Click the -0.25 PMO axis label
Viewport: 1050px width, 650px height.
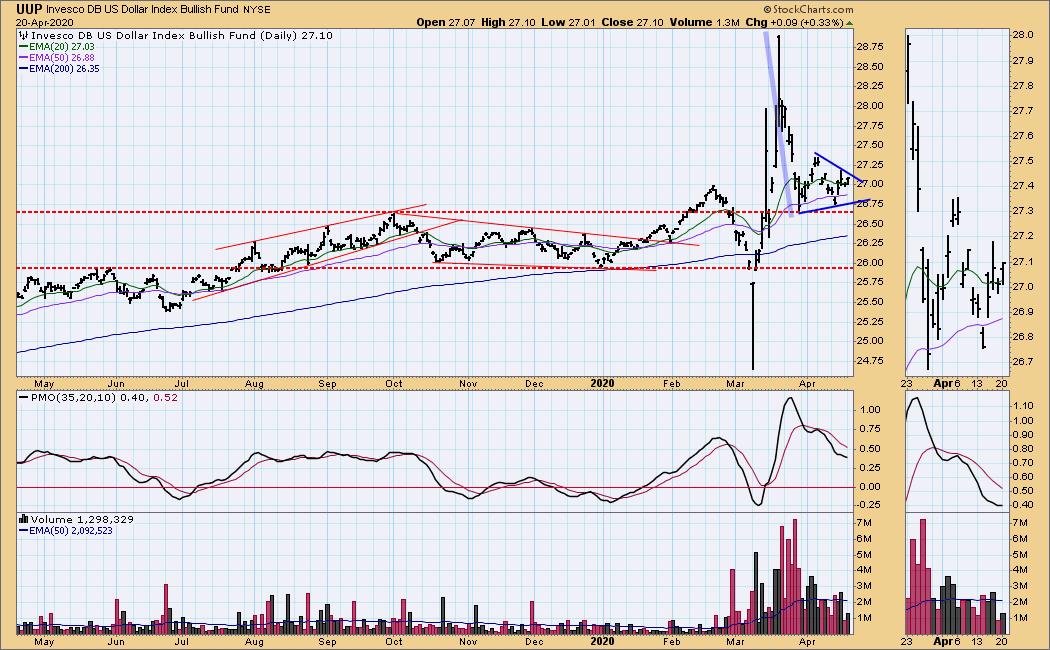869,505
